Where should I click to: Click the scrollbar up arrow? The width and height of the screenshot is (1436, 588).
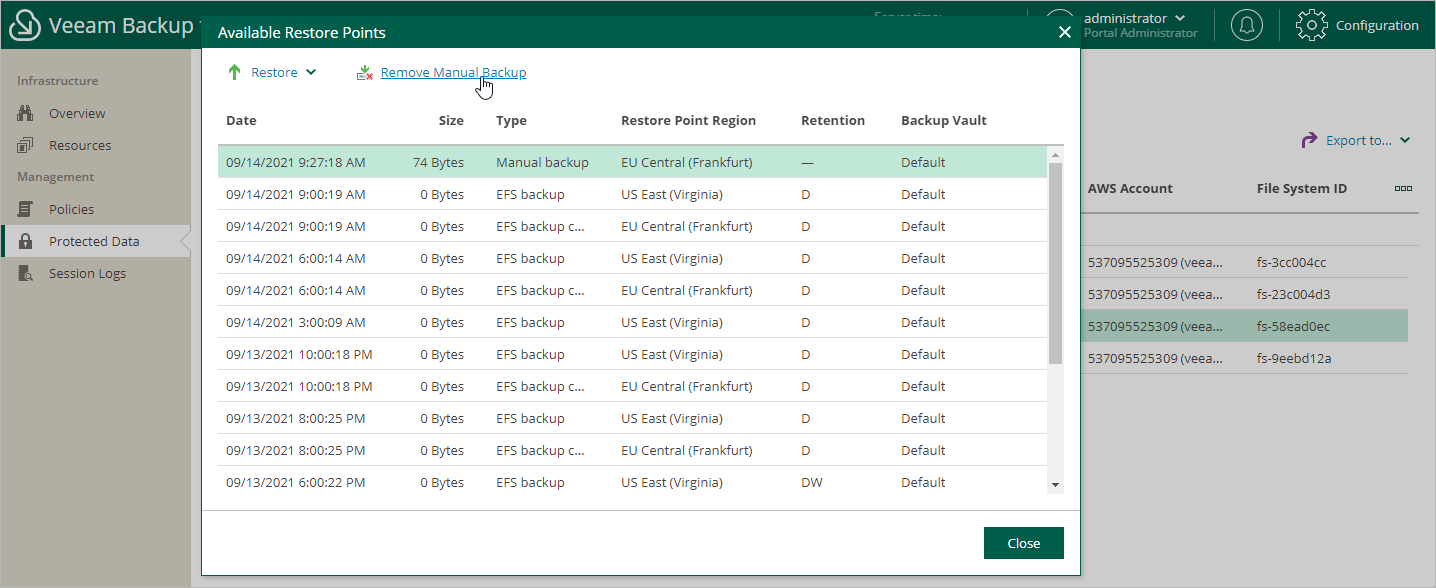click(x=1055, y=155)
